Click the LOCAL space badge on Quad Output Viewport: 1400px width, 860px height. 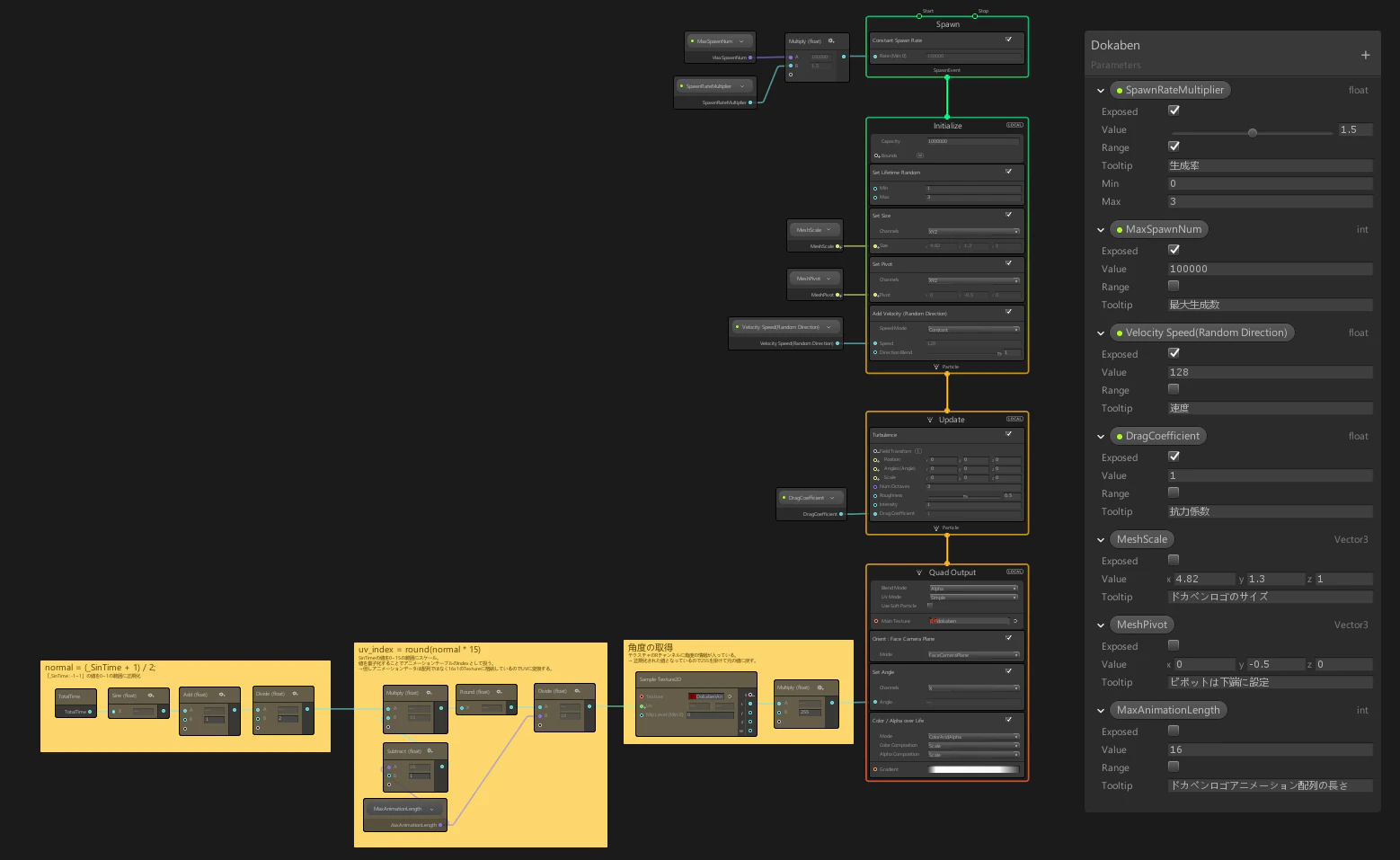pyautogui.click(x=1015, y=572)
